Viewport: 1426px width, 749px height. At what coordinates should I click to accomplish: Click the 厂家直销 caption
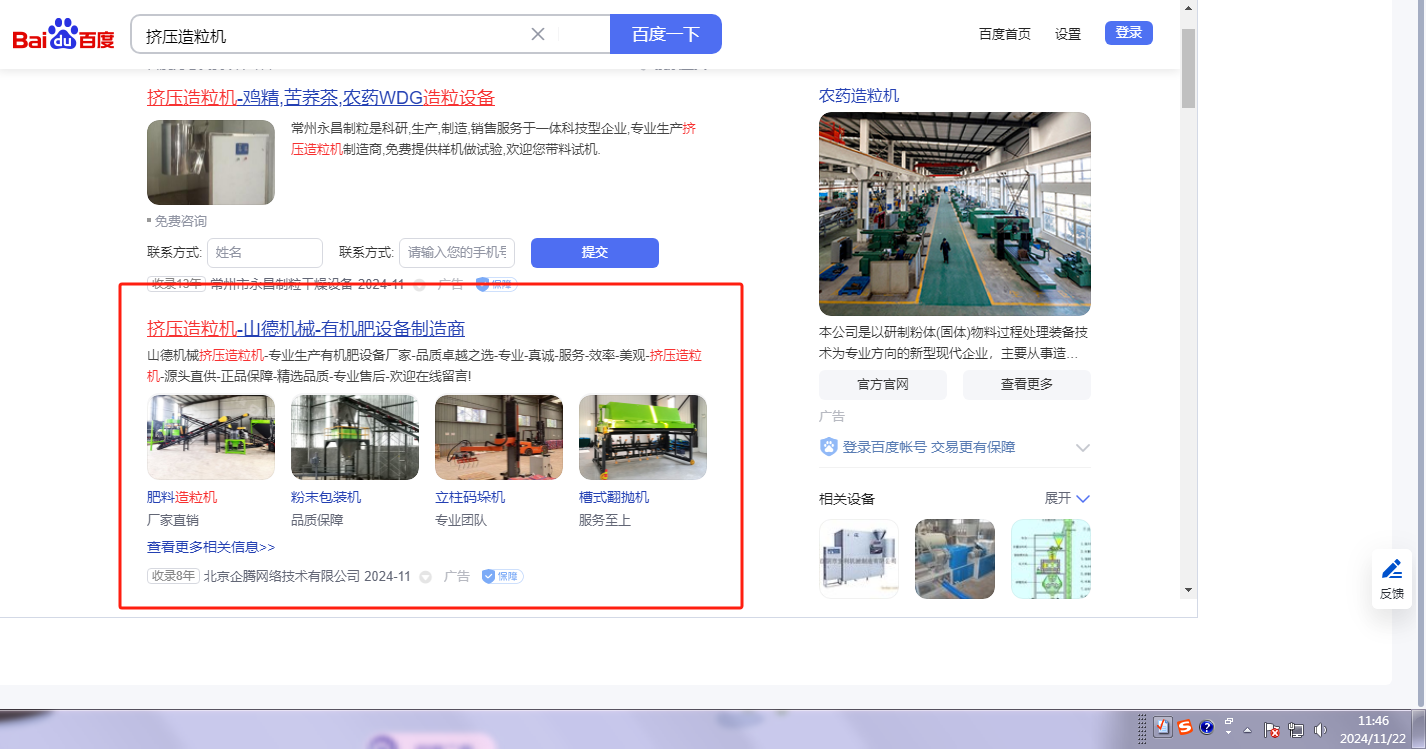pos(173,520)
